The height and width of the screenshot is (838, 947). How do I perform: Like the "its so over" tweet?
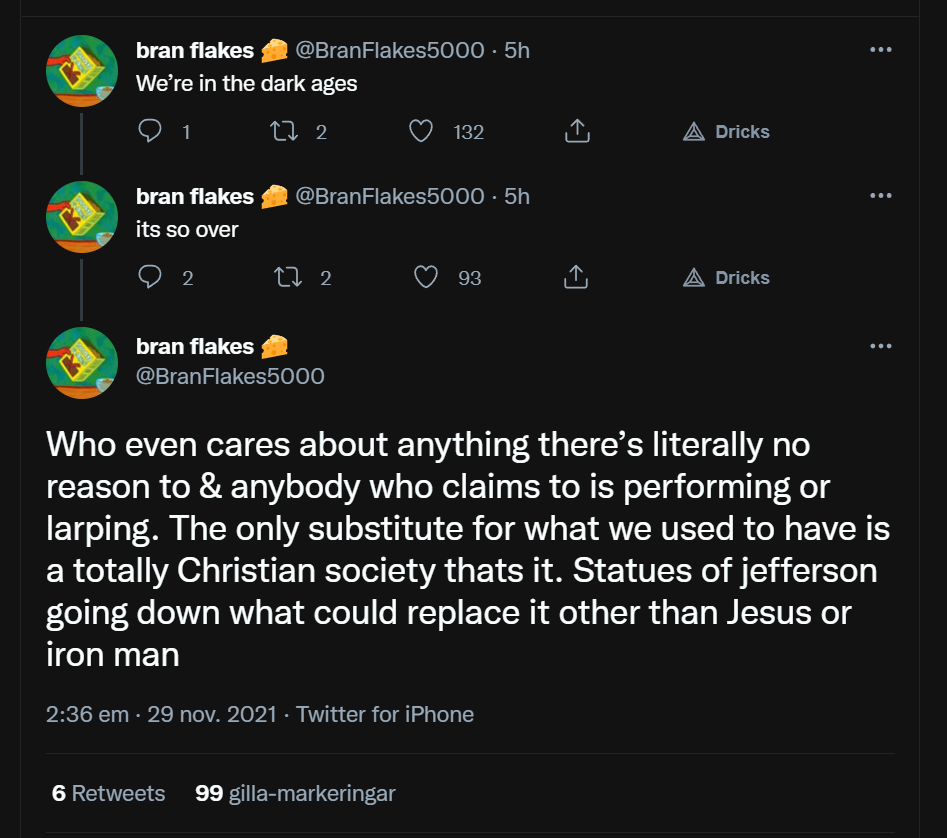[x=426, y=277]
